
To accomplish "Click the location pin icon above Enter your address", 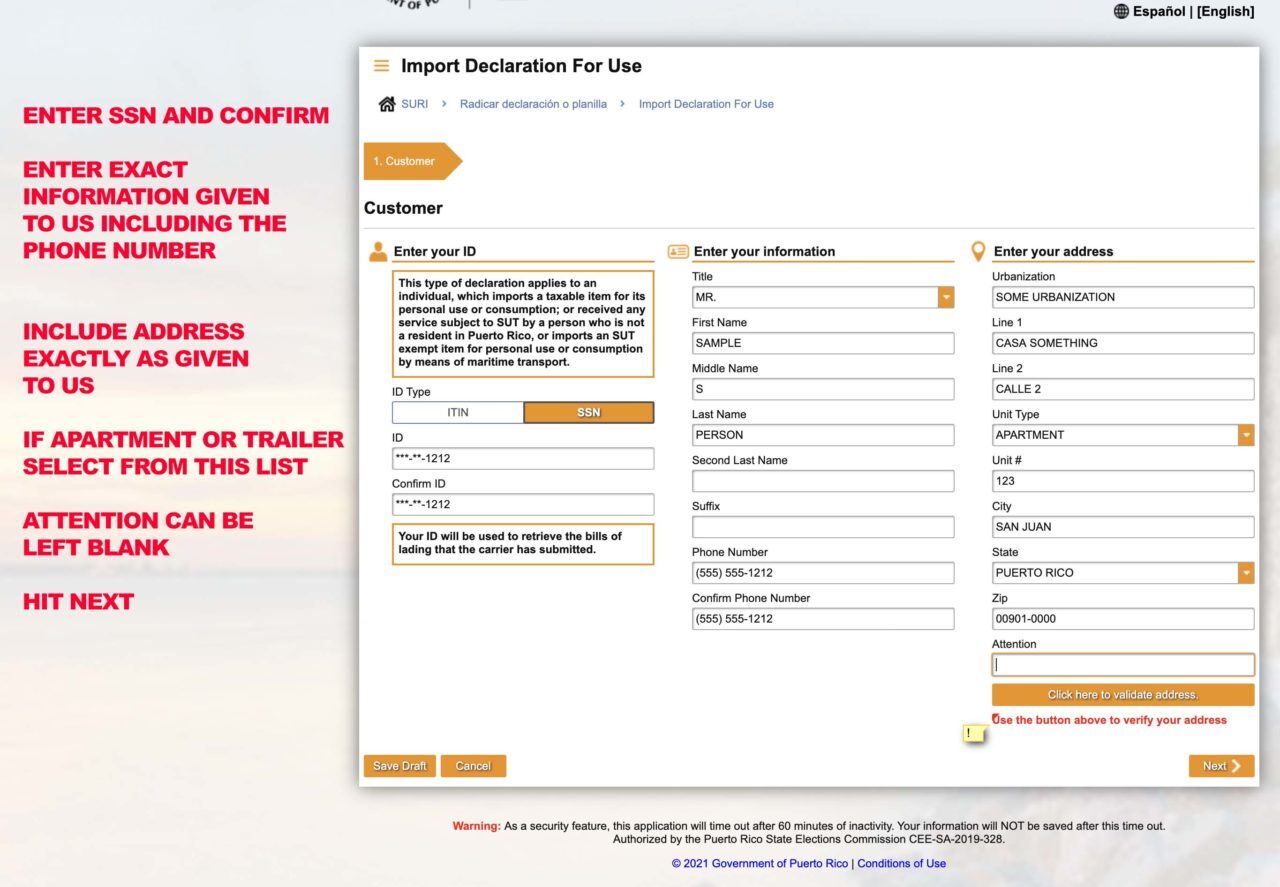I will point(978,251).
